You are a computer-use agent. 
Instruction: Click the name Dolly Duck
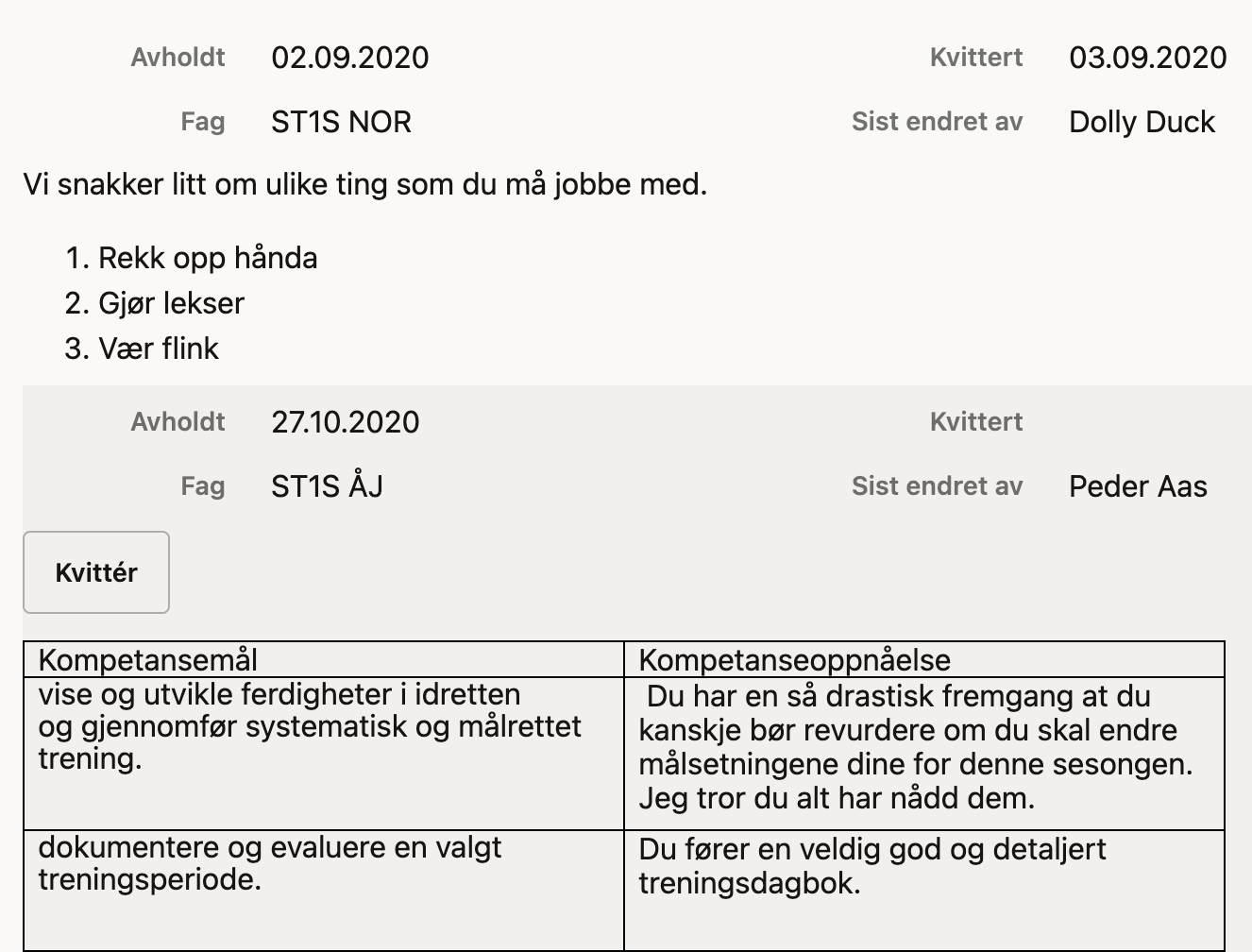pyautogui.click(x=1142, y=122)
